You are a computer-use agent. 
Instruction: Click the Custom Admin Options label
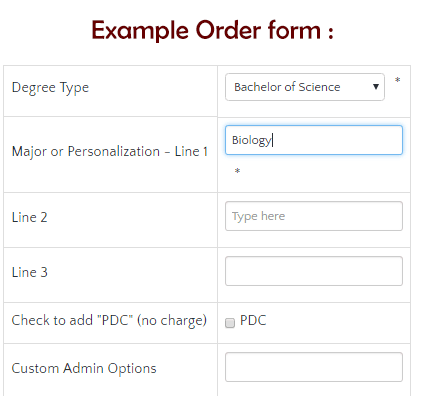[x=84, y=369]
